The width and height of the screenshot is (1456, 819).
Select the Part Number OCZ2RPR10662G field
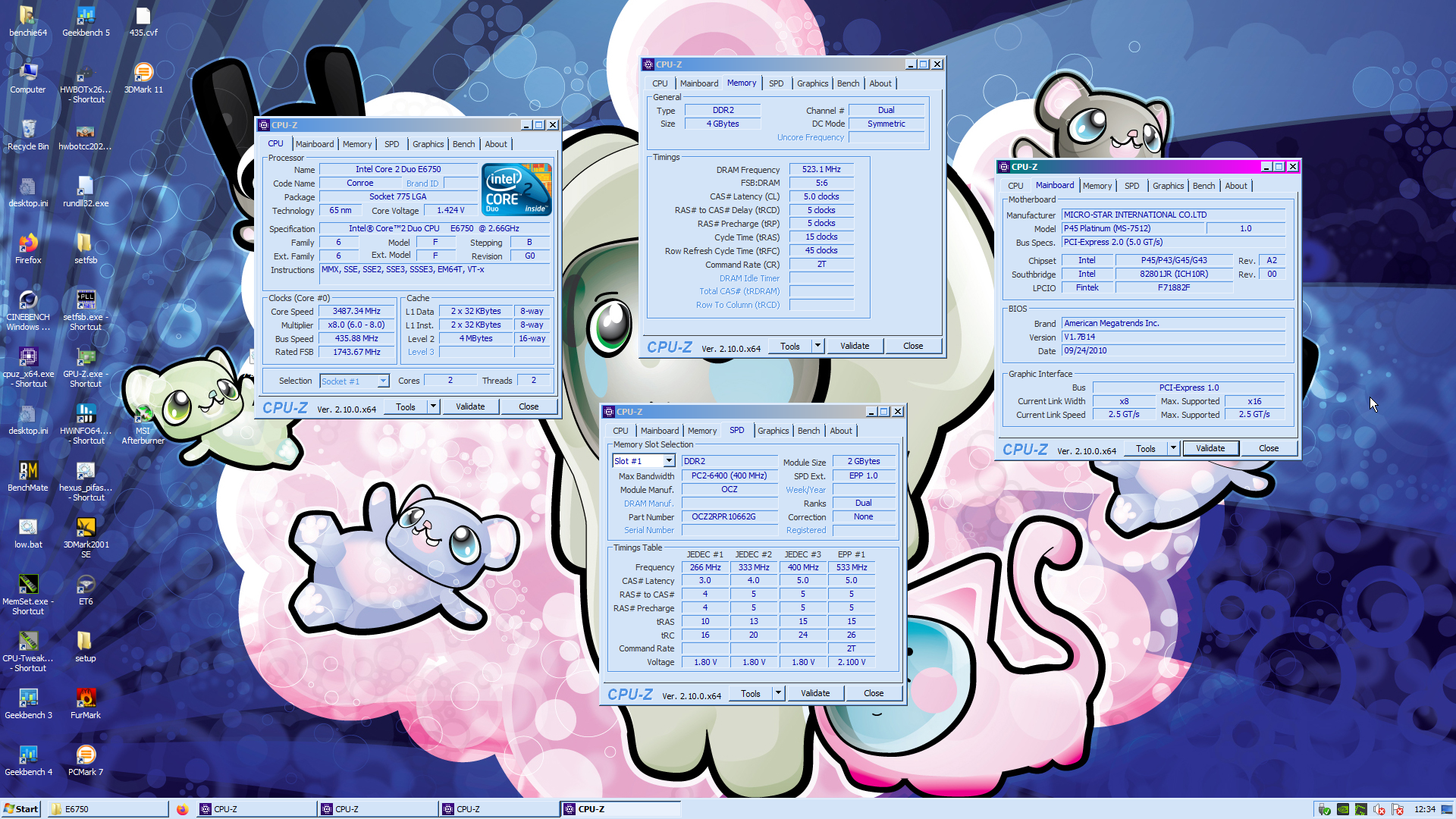tap(730, 516)
